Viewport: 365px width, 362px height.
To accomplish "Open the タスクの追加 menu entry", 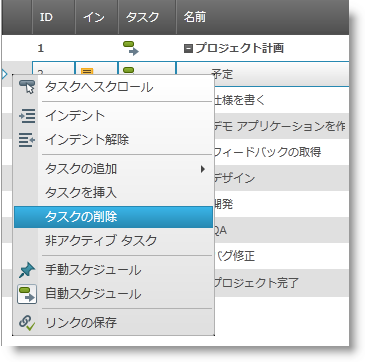I will [x=113, y=169].
